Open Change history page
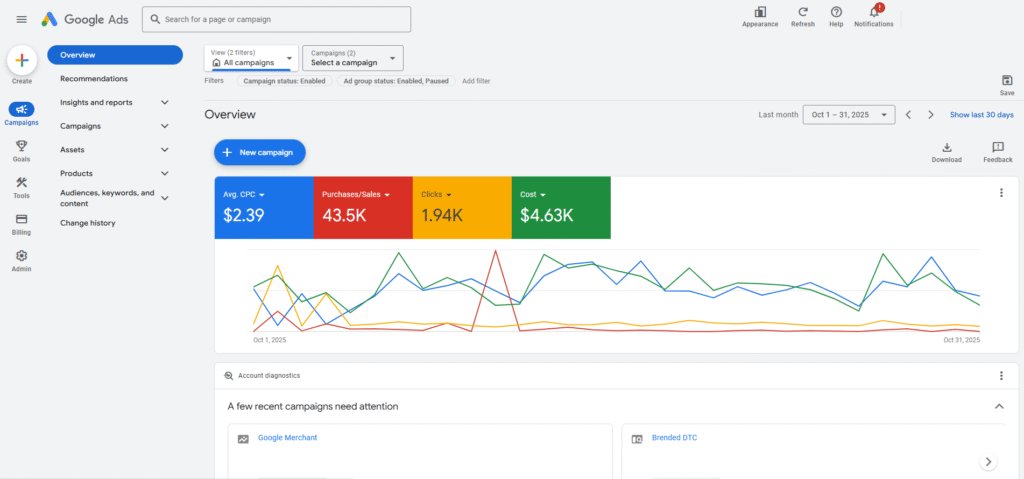1024x479 pixels. tap(88, 223)
